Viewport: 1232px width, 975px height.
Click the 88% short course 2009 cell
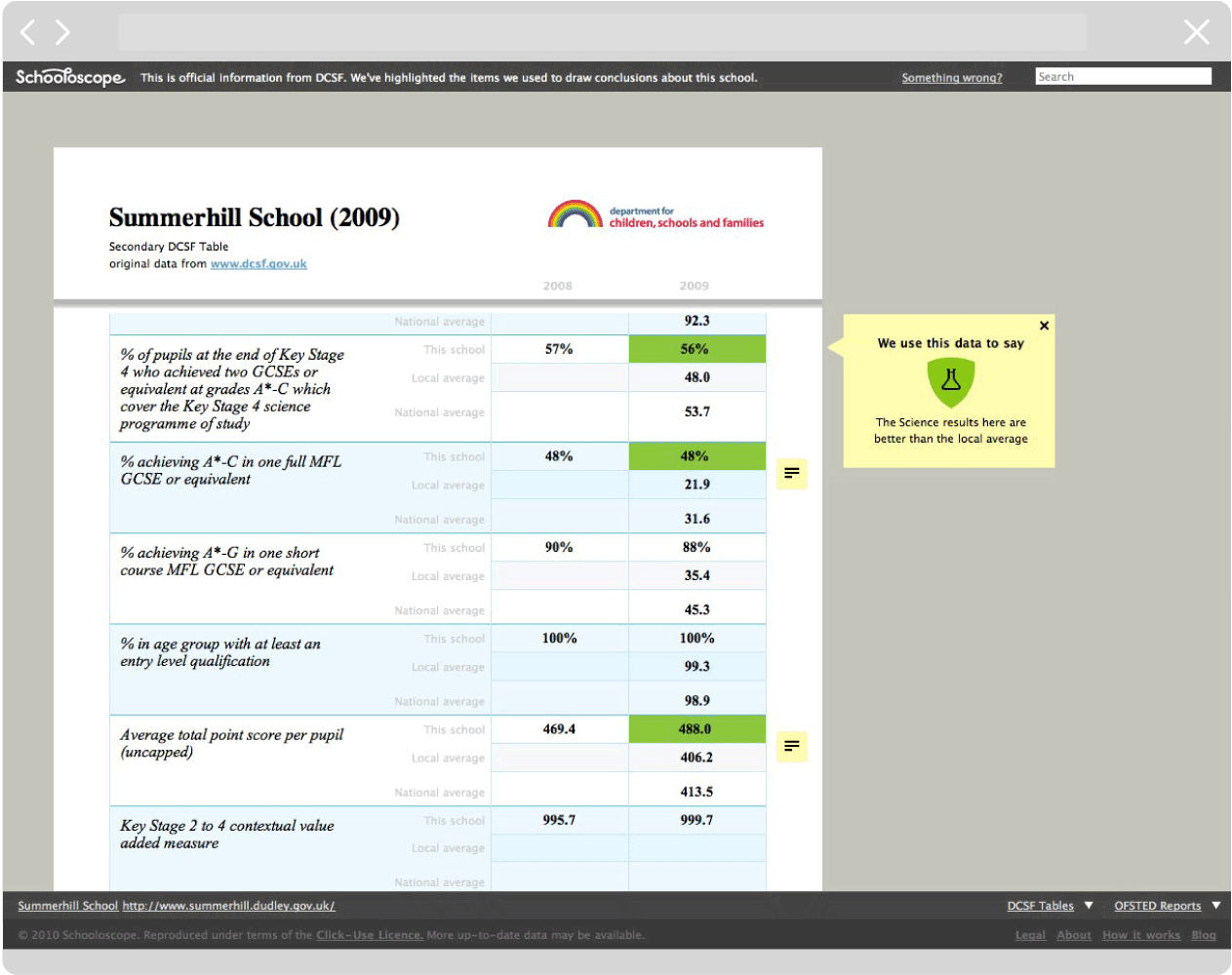pyautogui.click(x=696, y=547)
